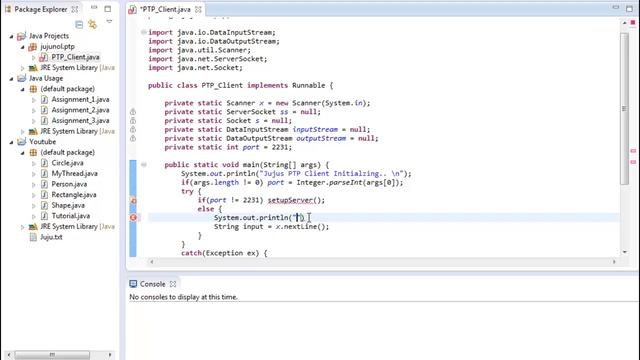The width and height of the screenshot is (640, 360).
Task: Close the Package Explorer tab
Action: click(75, 9)
